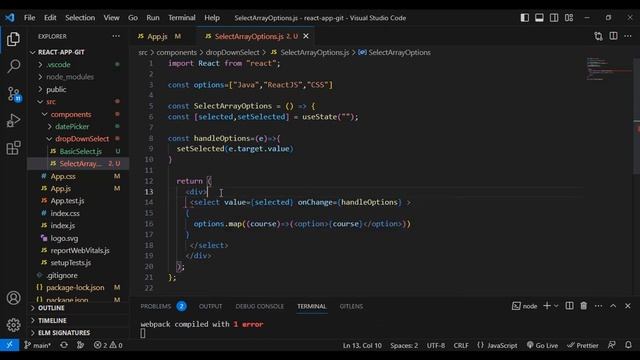
Task: Click the remote window indicator in status bar
Action: (9, 345)
